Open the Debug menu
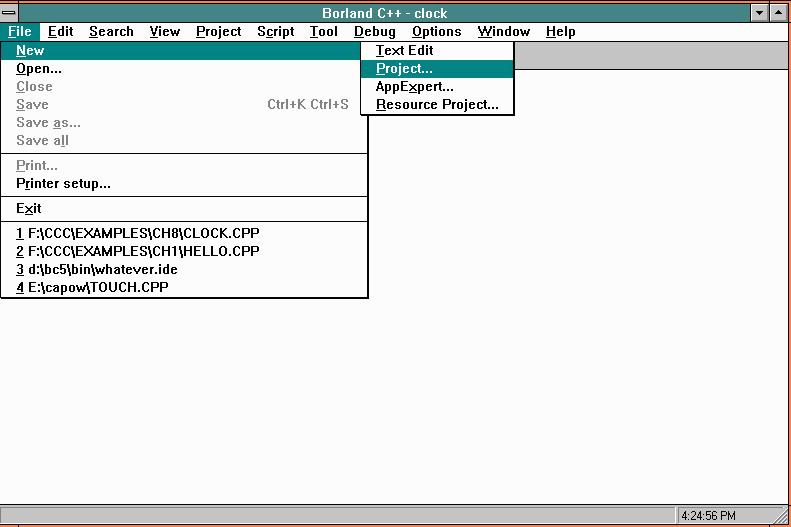 click(374, 32)
